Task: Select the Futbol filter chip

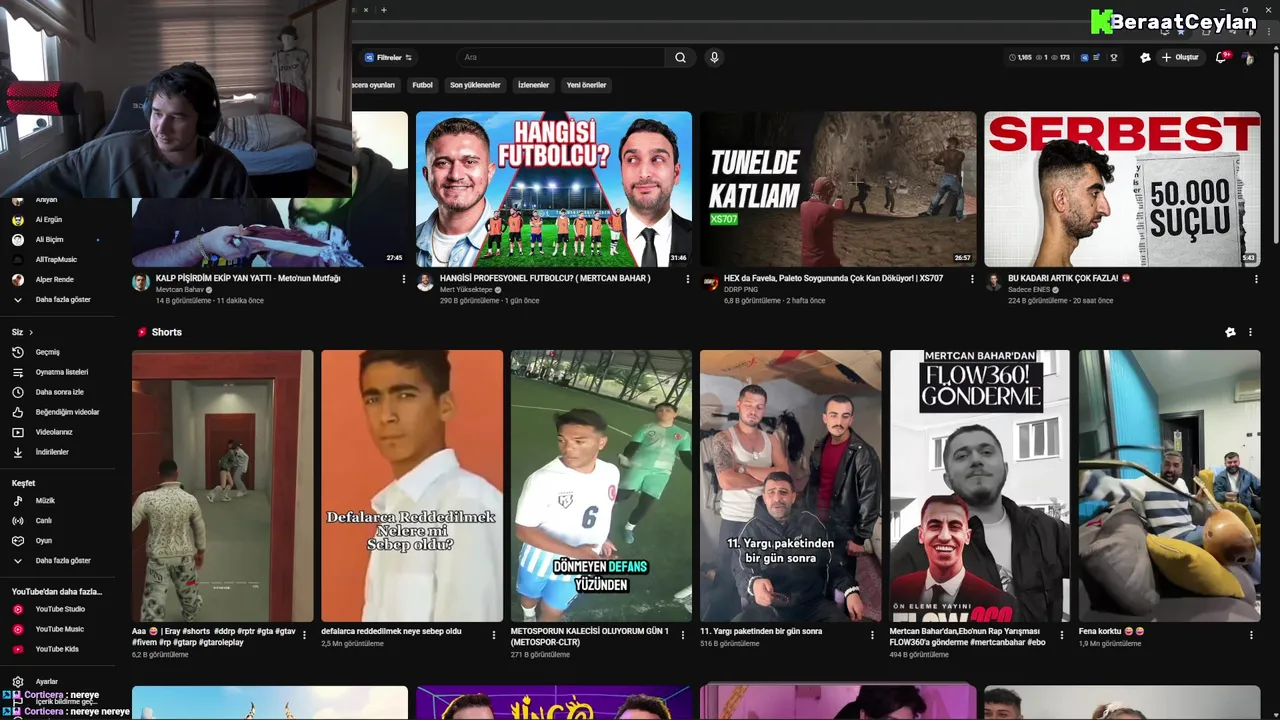Action: click(x=422, y=85)
